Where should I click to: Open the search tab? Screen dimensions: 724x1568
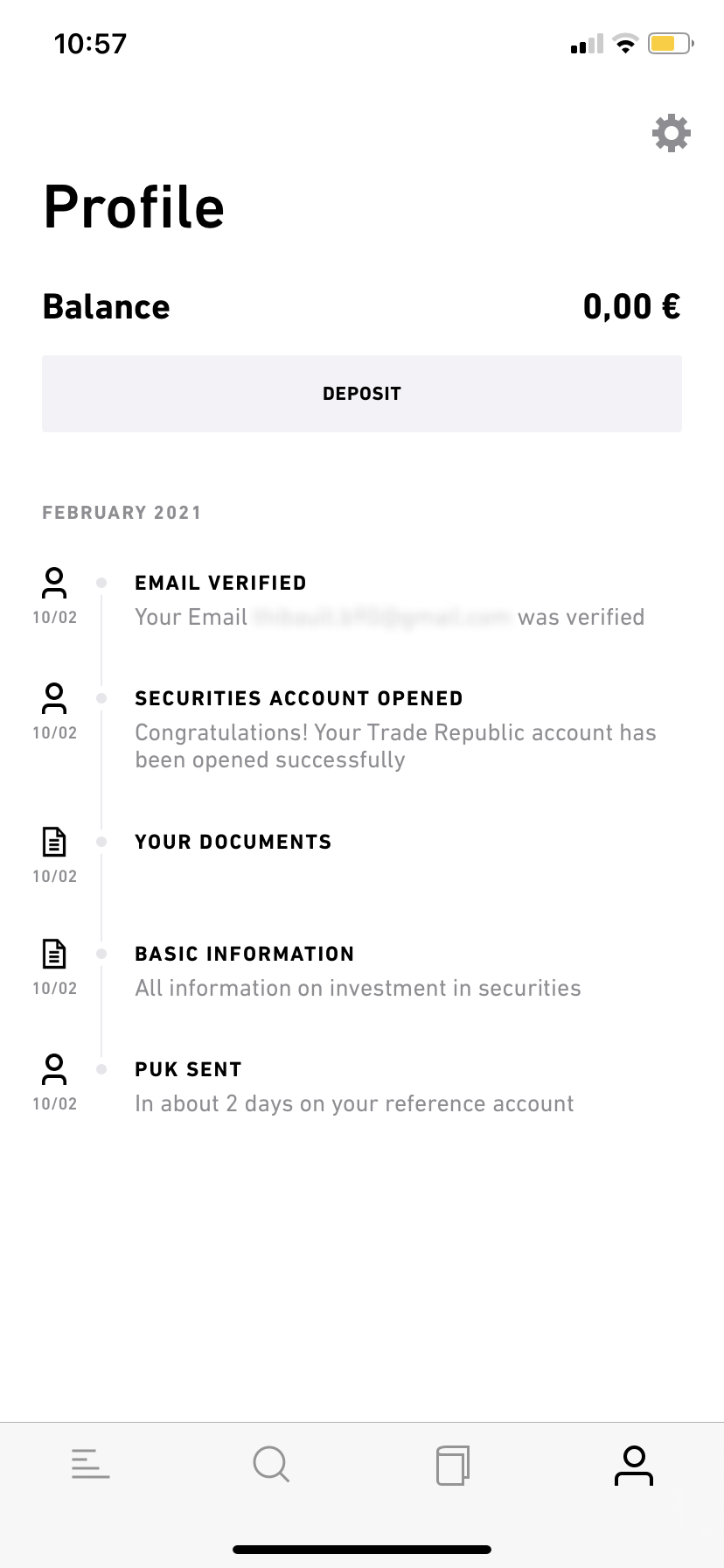(x=271, y=1464)
